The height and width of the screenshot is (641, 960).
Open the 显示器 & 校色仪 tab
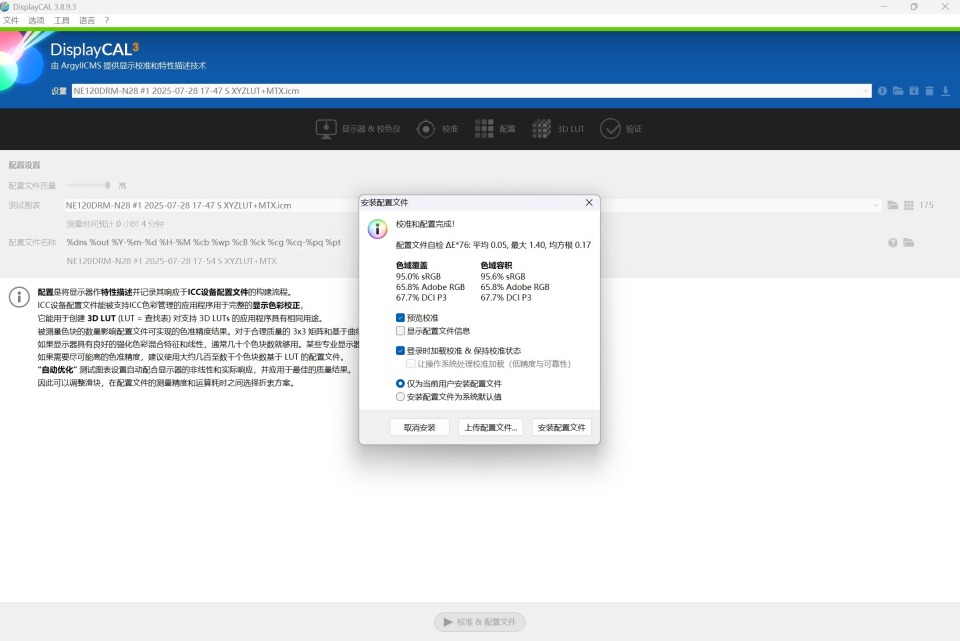(x=358, y=129)
